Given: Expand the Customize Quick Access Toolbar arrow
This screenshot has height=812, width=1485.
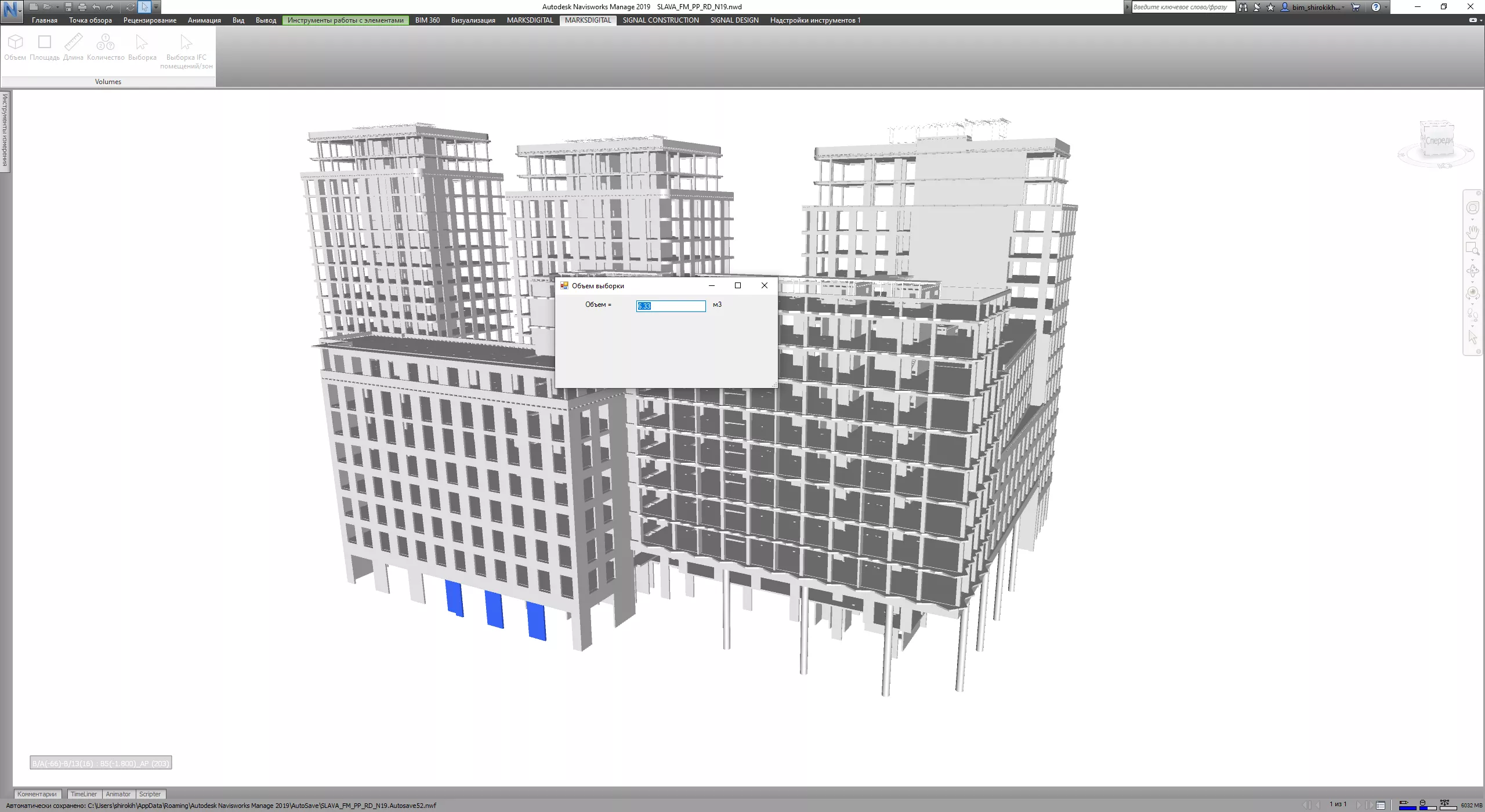Looking at the screenshot, I should point(156,7).
